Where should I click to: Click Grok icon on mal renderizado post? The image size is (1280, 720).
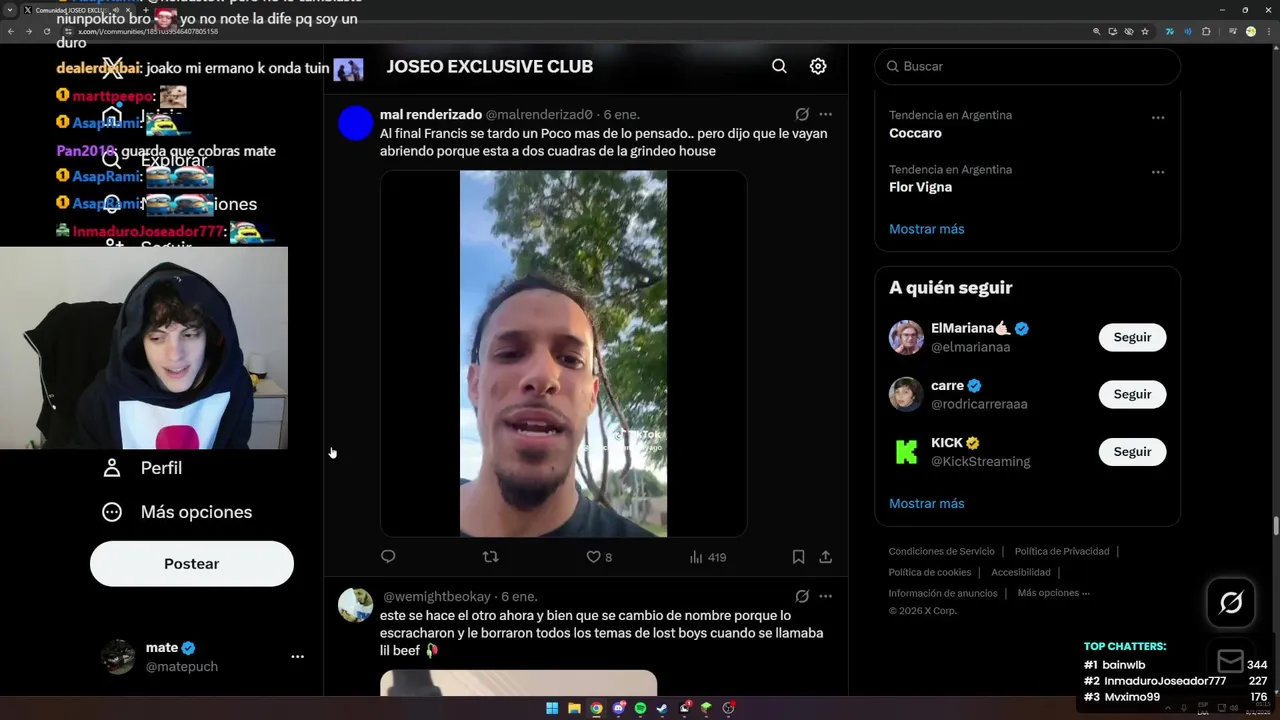[802, 114]
